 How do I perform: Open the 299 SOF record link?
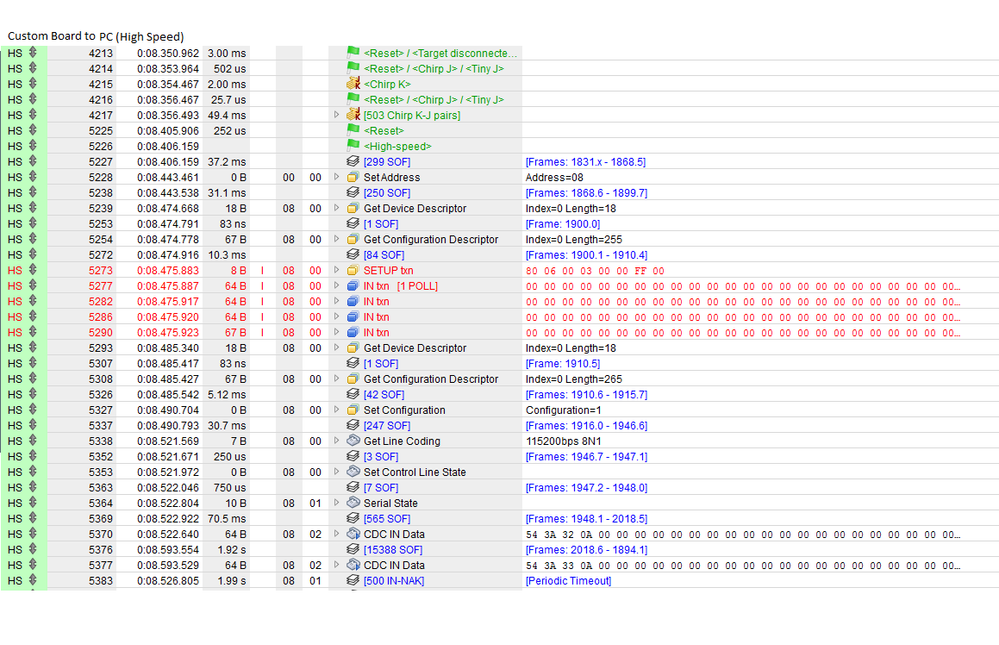(x=387, y=162)
